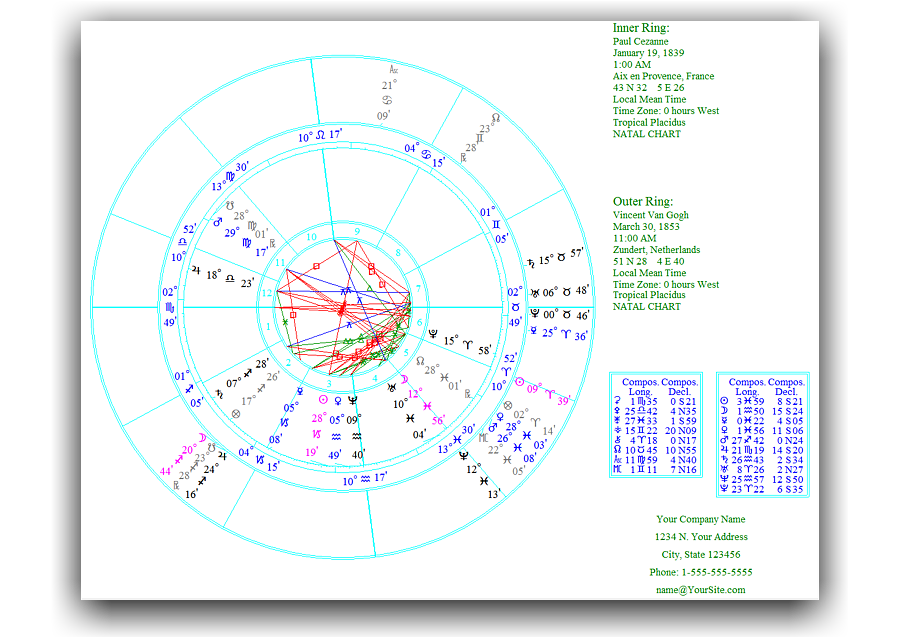
Task: Click the Sun glyph in the composite table
Action: pyautogui.click(x=724, y=401)
